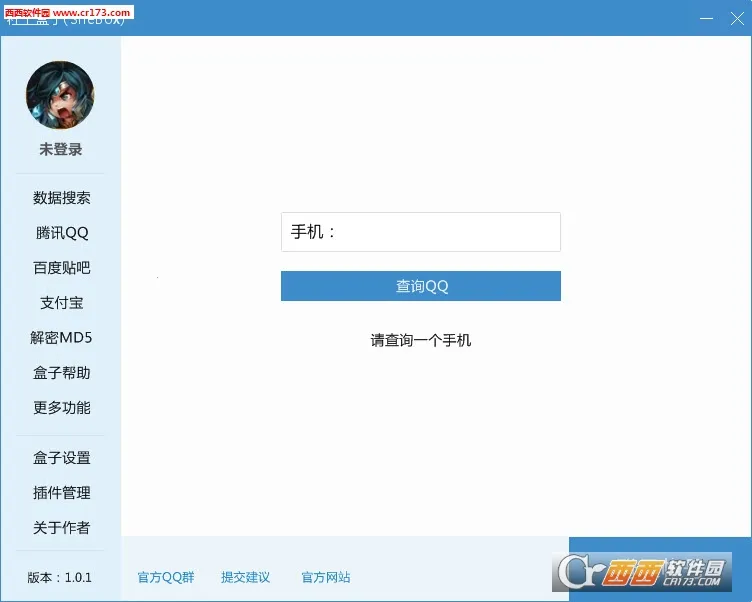
Task: Go to the 解密MD5 tool
Action: pyautogui.click(x=61, y=338)
